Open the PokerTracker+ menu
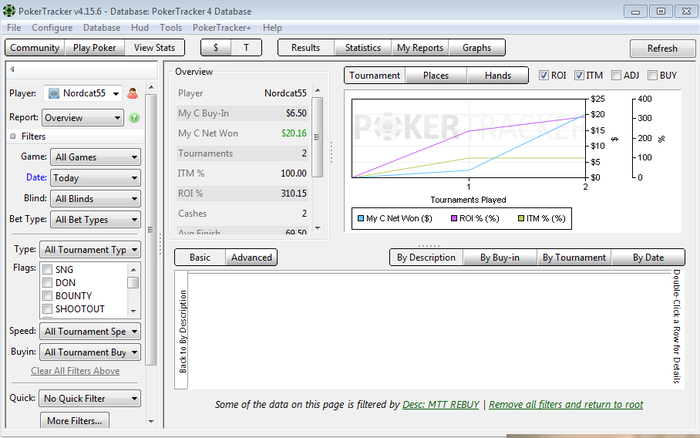700x438 pixels. pos(222,28)
